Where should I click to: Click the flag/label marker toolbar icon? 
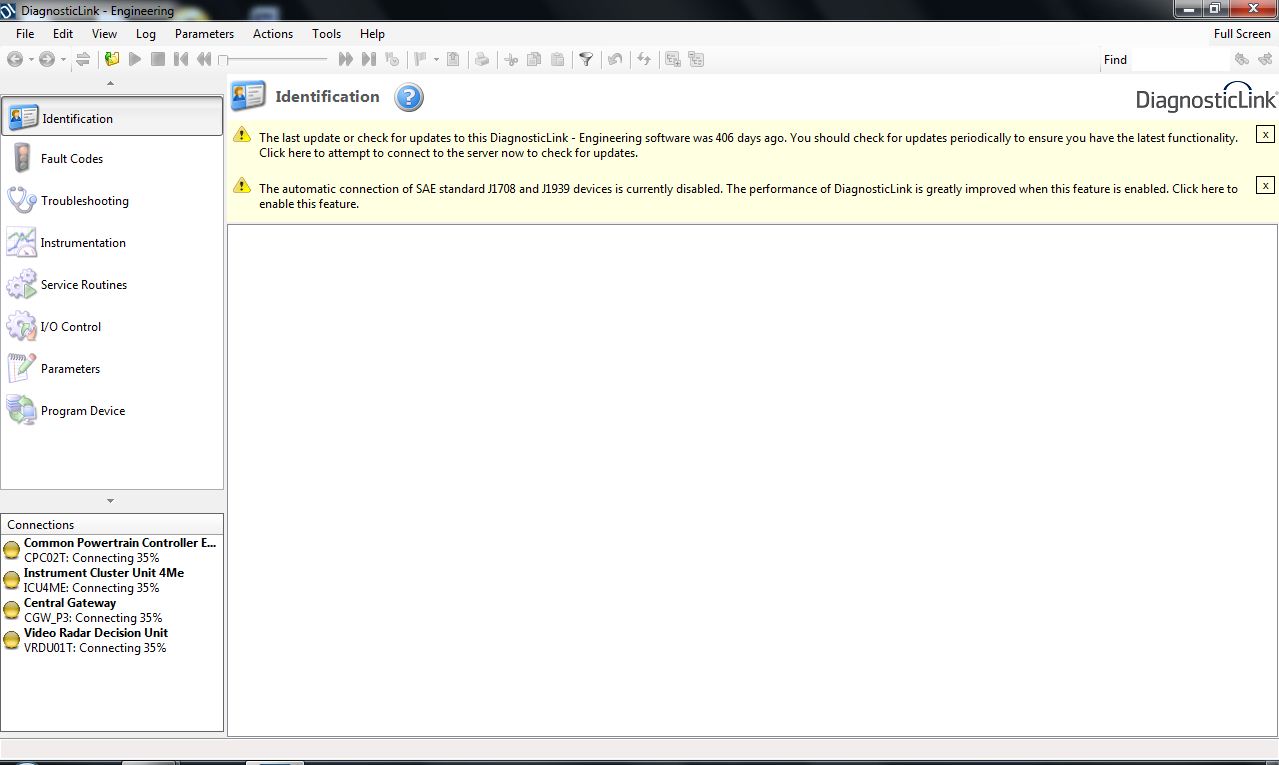(420, 59)
